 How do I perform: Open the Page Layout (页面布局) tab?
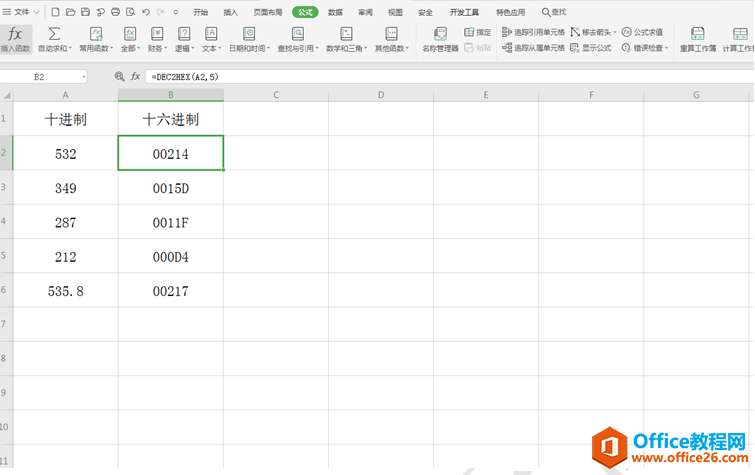267,12
